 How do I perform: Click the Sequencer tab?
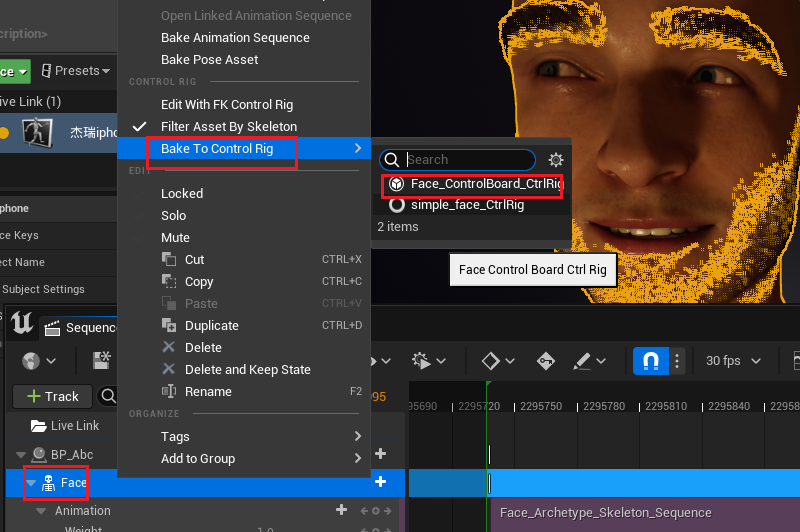pos(80,327)
